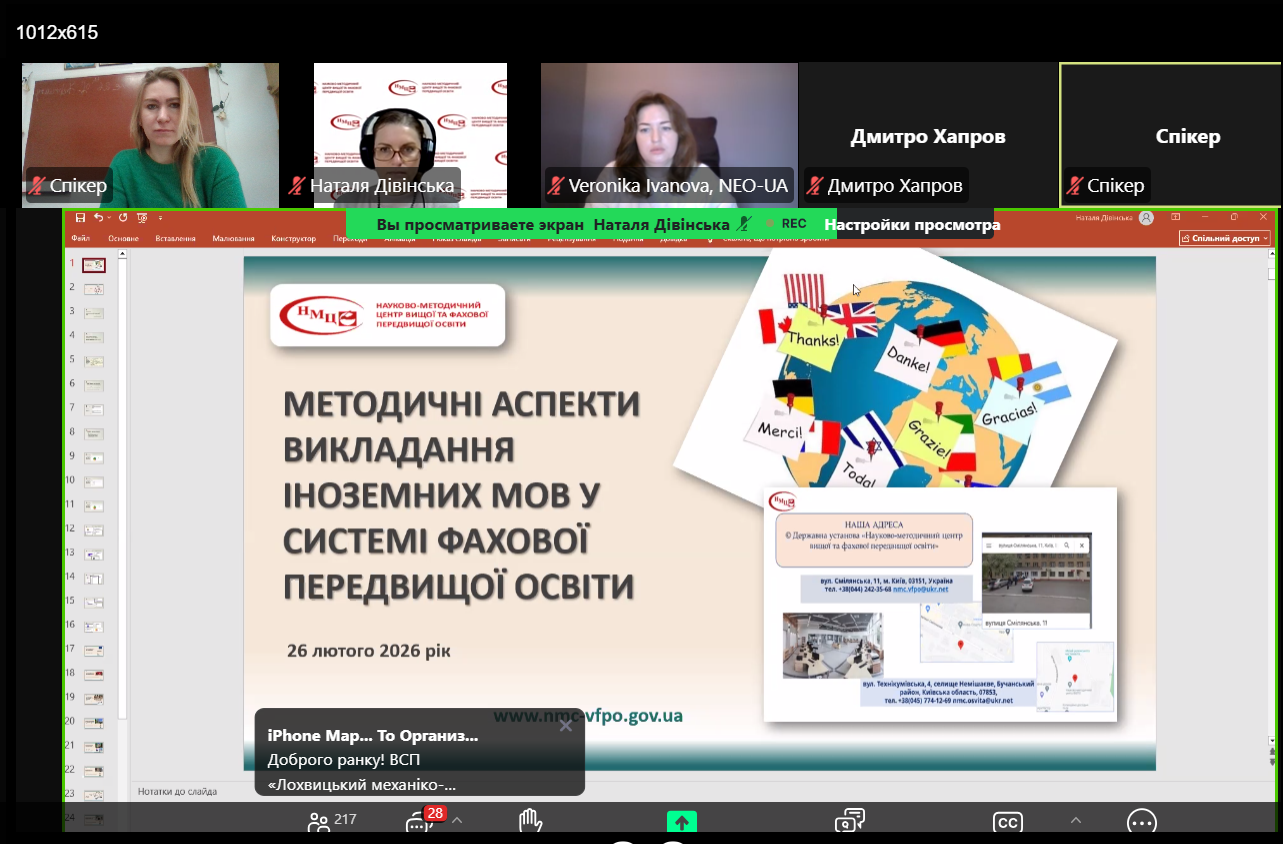Open the Файл menu tab

pos(80,239)
